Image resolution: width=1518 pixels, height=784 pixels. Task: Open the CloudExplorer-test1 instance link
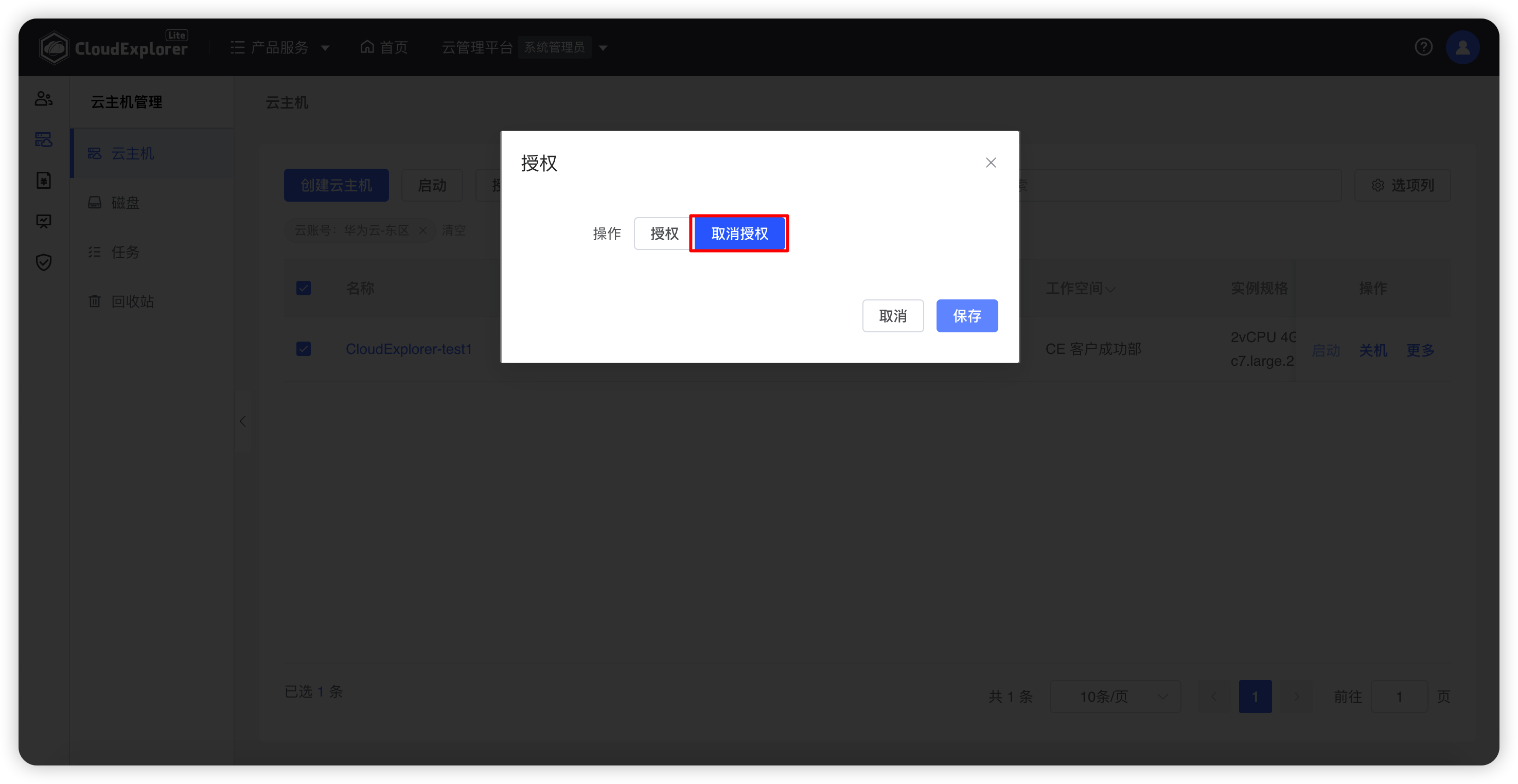(409, 349)
